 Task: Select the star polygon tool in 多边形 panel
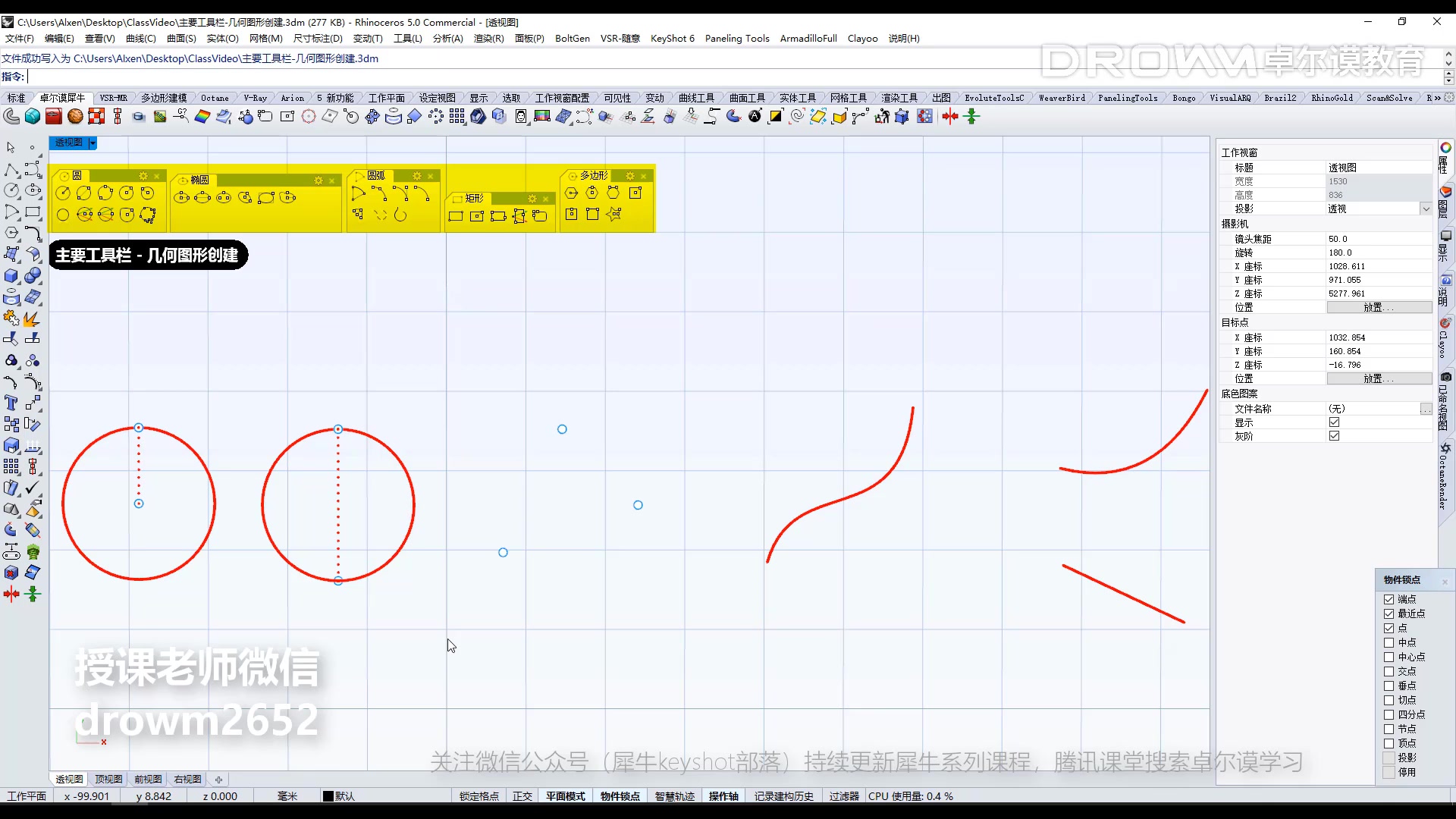click(x=614, y=215)
